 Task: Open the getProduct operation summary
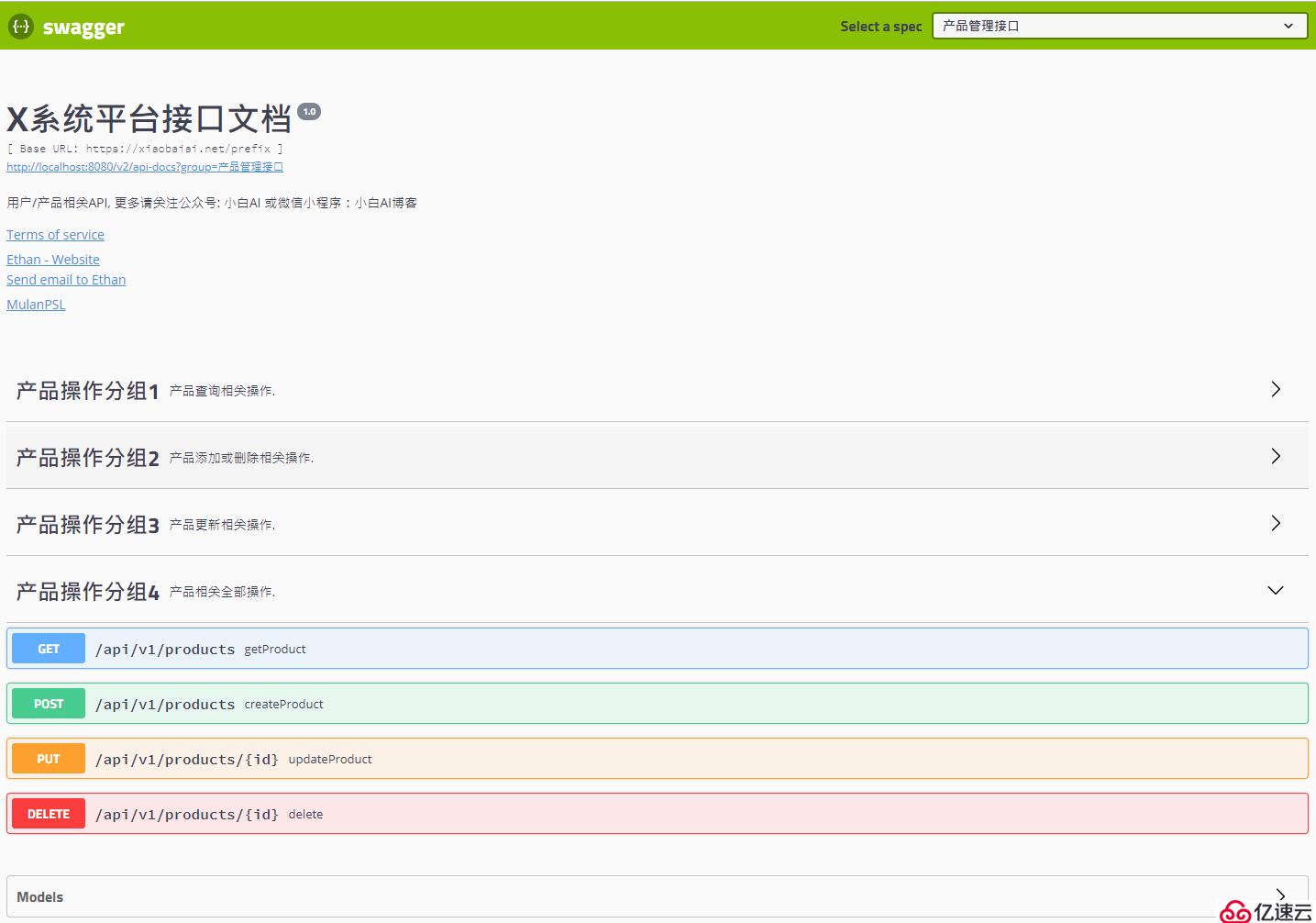pos(275,650)
